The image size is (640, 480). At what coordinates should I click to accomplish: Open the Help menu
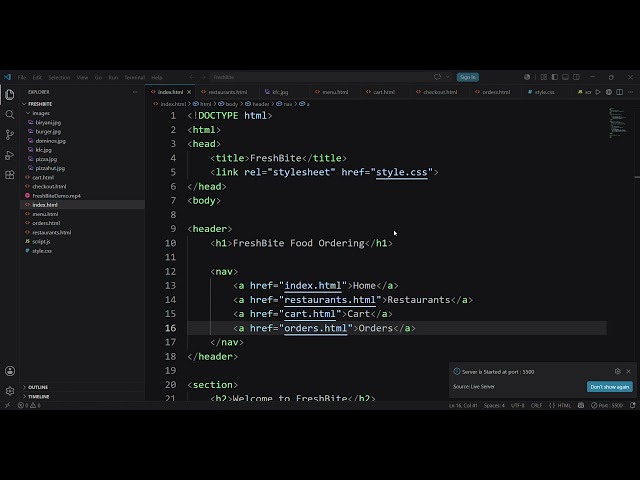pos(157,77)
